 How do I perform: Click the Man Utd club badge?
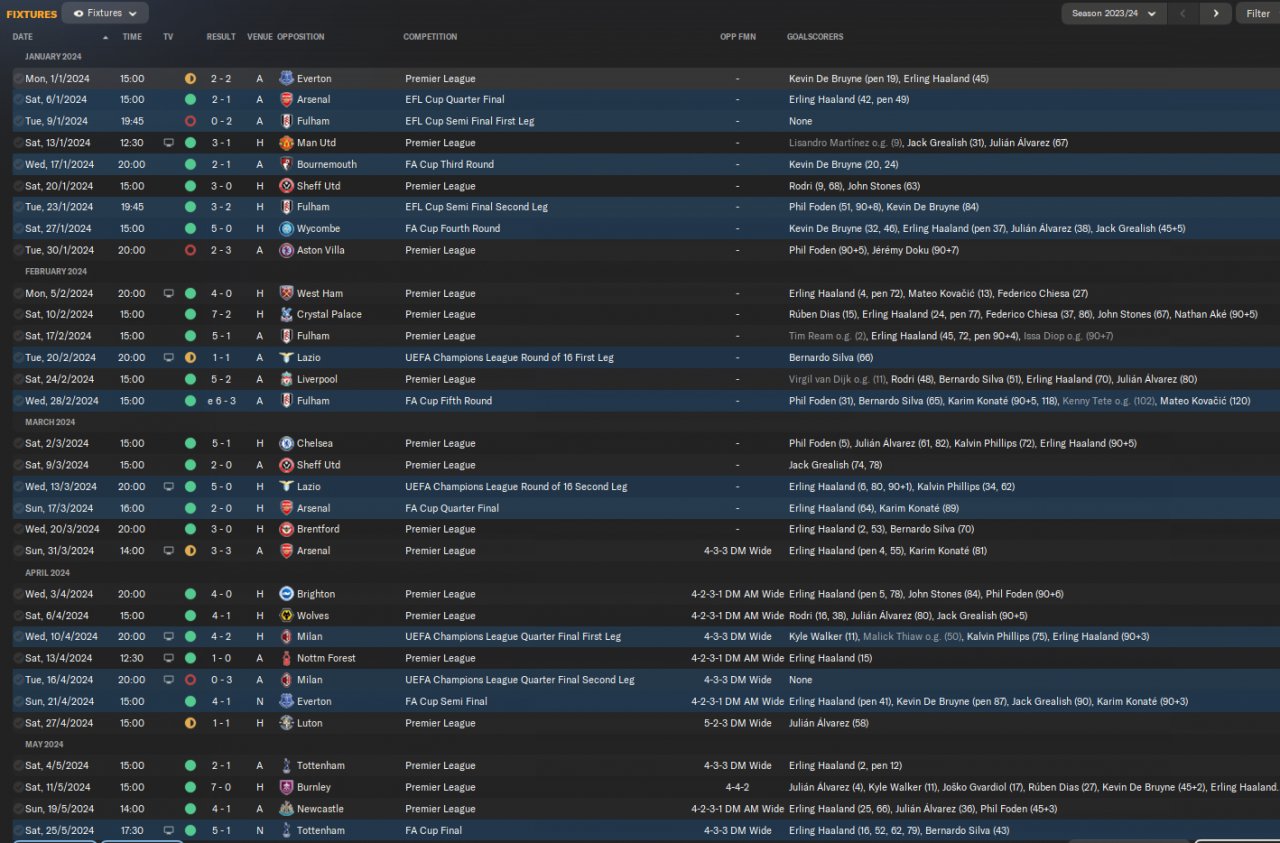pos(286,143)
